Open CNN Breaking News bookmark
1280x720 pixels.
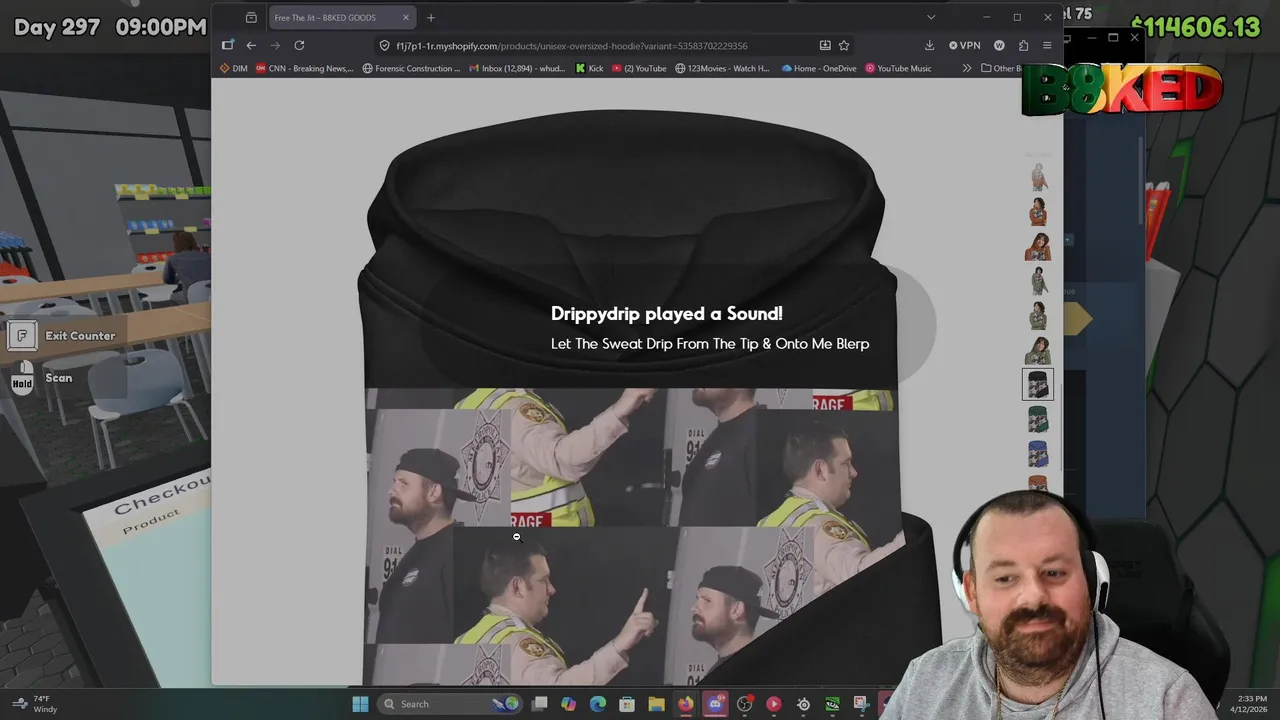(x=305, y=68)
